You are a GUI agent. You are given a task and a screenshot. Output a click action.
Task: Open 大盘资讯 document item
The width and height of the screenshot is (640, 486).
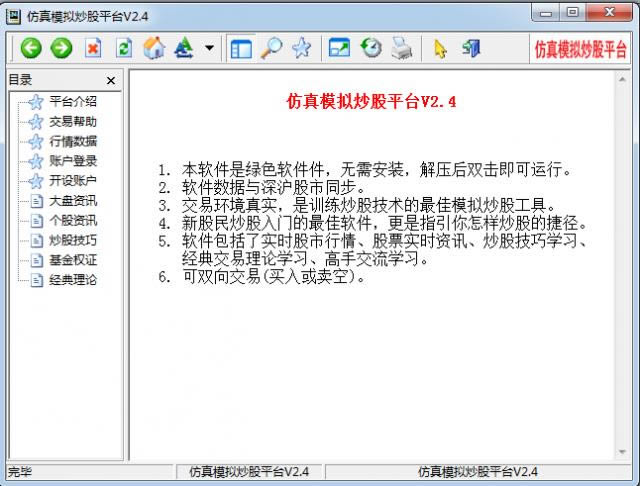(x=73, y=200)
